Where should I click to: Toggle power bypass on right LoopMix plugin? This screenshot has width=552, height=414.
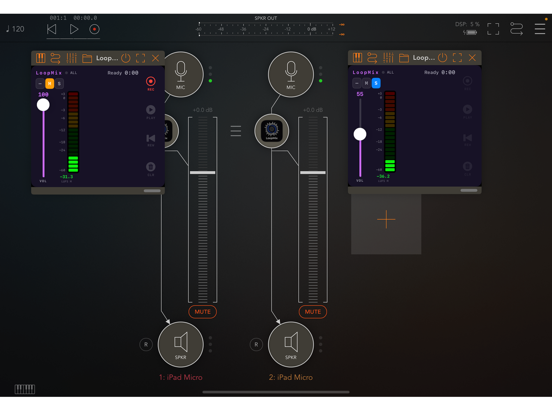coord(443,57)
